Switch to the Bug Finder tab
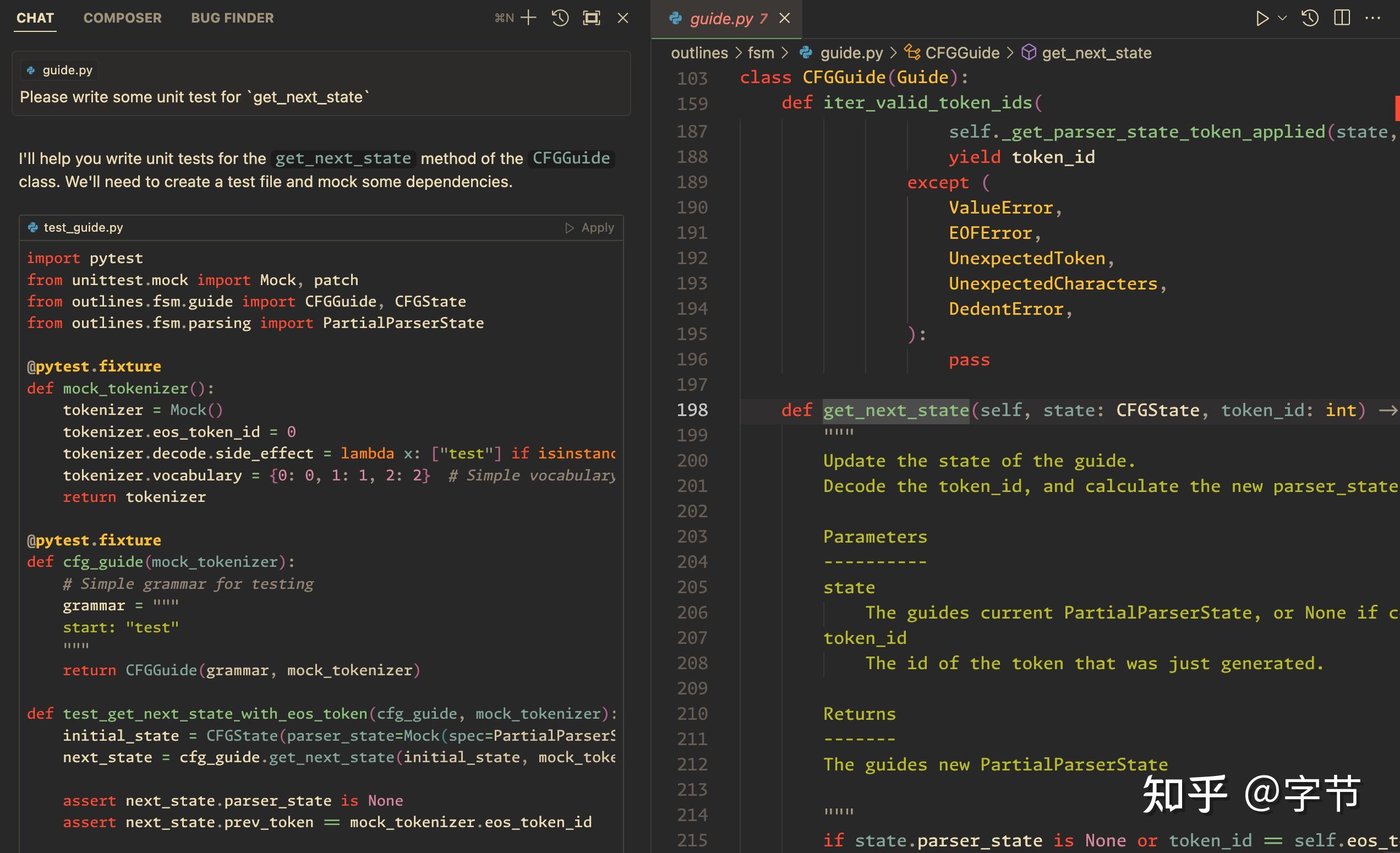This screenshot has width=1400, height=853. [x=232, y=18]
